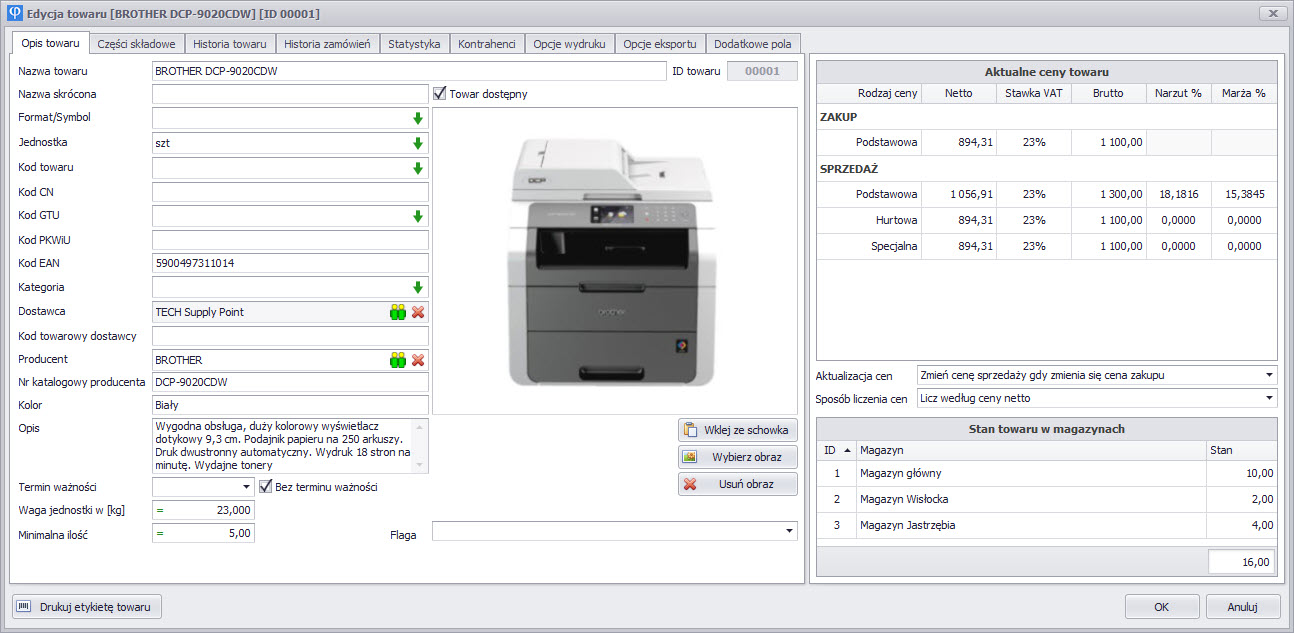The width and height of the screenshot is (1294, 633).
Task: Remove Producent using the red X icon
Action: 418,360
